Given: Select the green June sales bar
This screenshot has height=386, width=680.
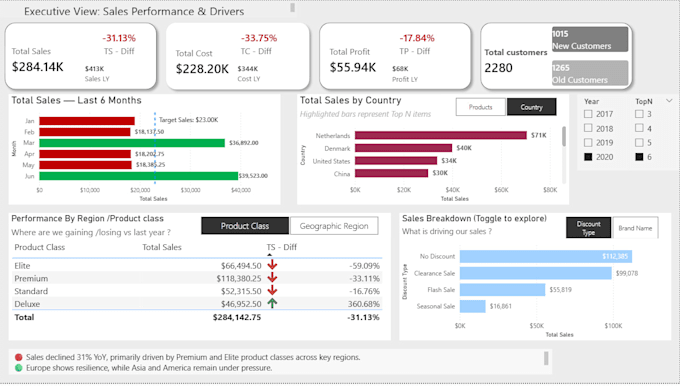Looking at the screenshot, I should [x=139, y=176].
